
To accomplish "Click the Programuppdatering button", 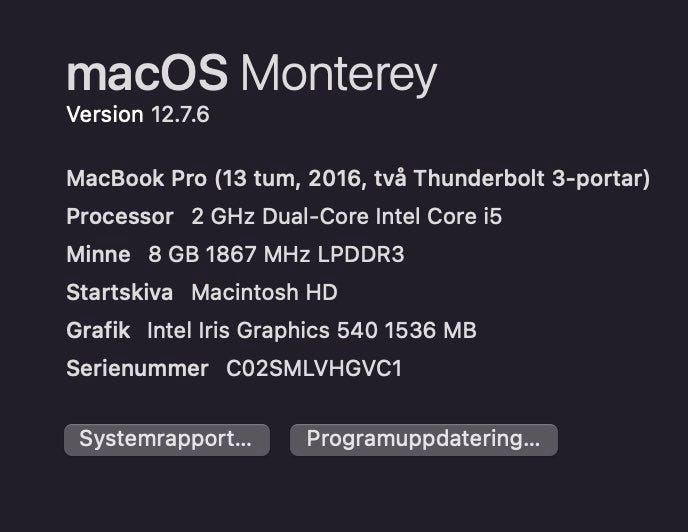I will [423, 439].
